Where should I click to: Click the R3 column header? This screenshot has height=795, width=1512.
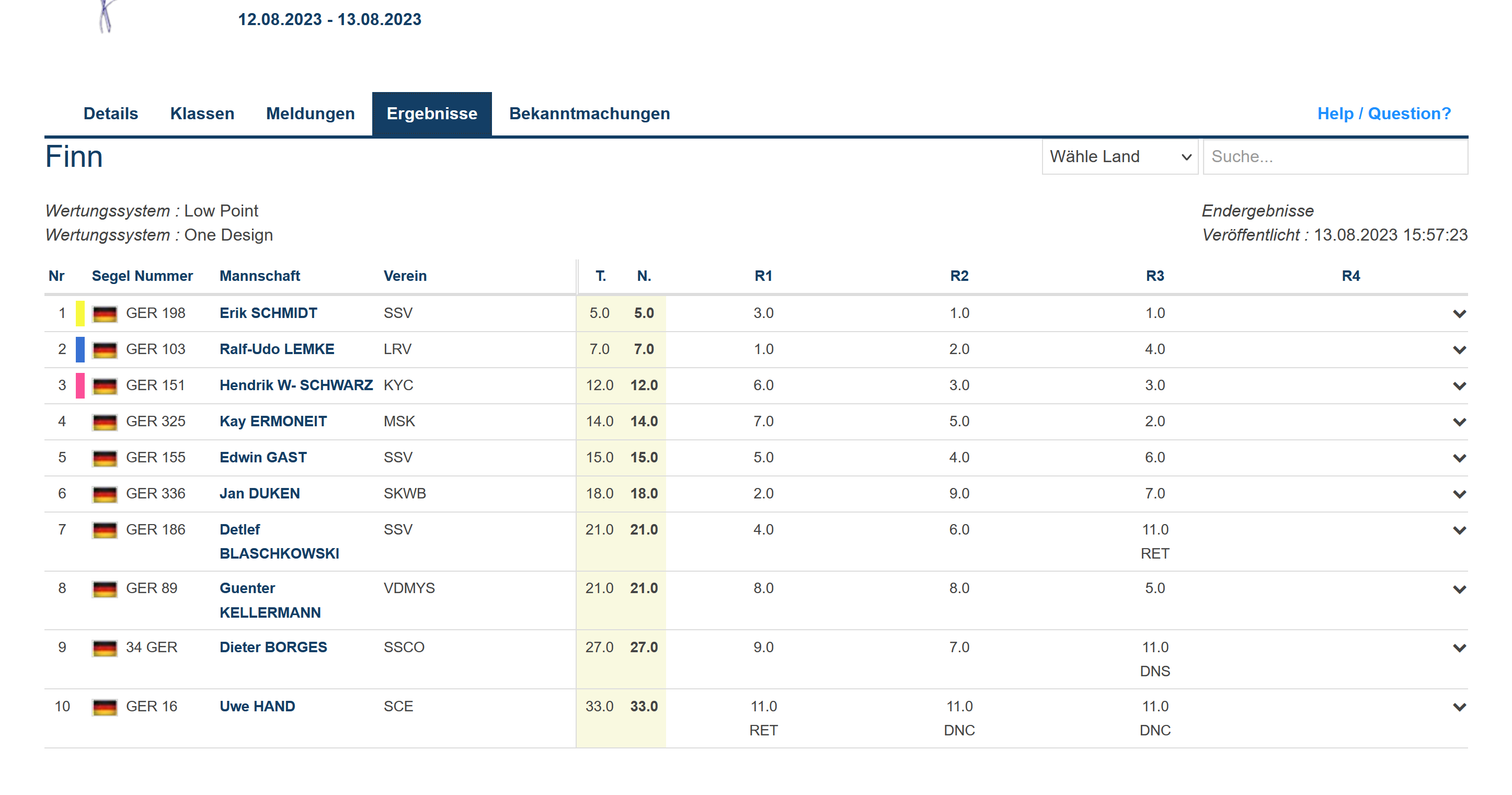tap(1154, 275)
